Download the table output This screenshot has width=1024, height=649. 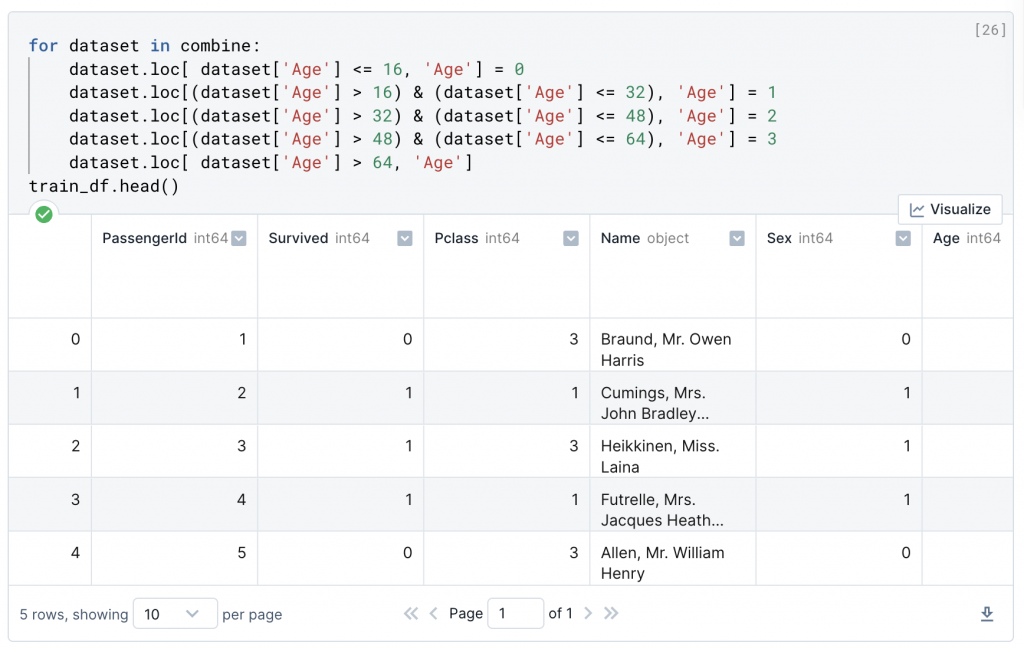[x=987, y=614]
